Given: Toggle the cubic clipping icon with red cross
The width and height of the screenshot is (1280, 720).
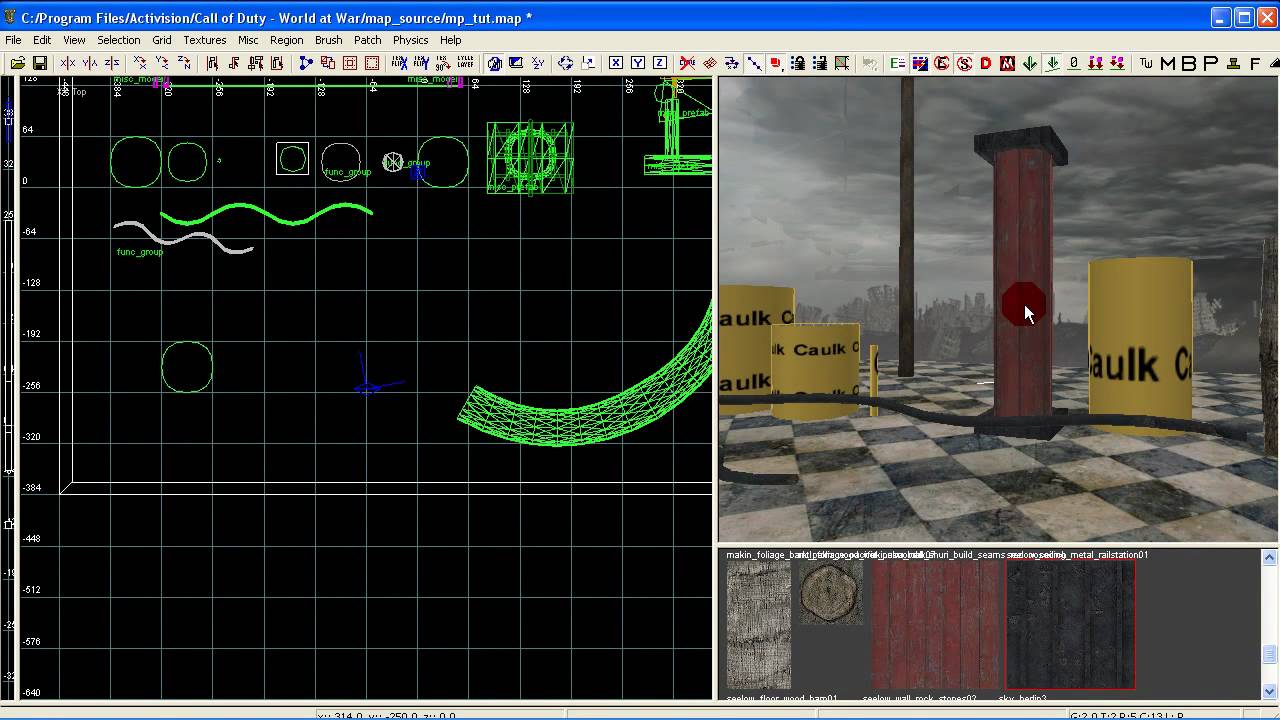Looking at the screenshot, I should click(688, 63).
